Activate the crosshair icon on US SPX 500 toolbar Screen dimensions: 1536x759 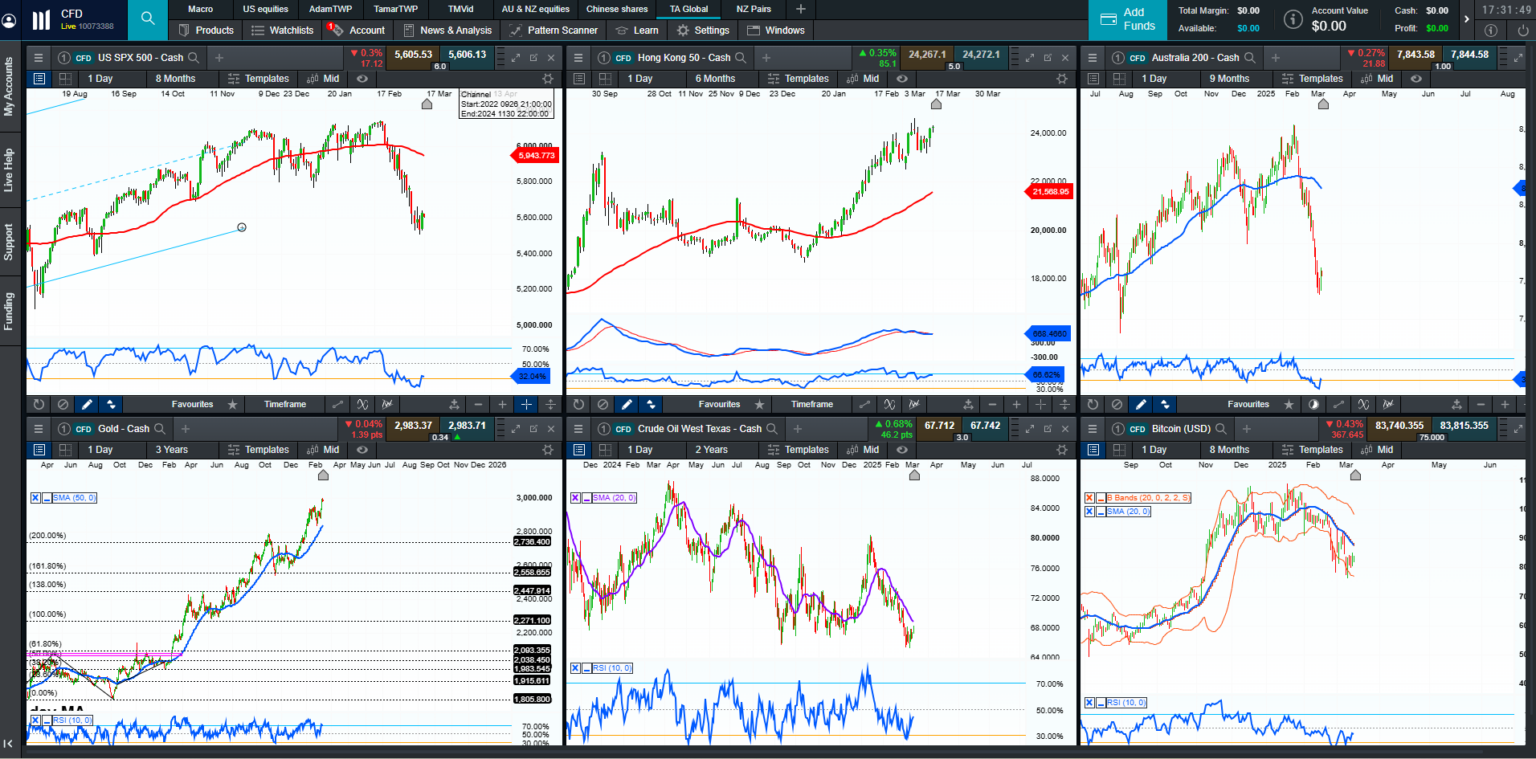[x=527, y=404]
